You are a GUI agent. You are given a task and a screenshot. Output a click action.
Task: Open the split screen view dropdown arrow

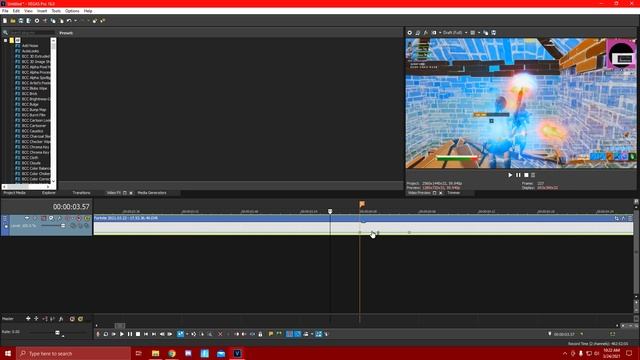440,33
